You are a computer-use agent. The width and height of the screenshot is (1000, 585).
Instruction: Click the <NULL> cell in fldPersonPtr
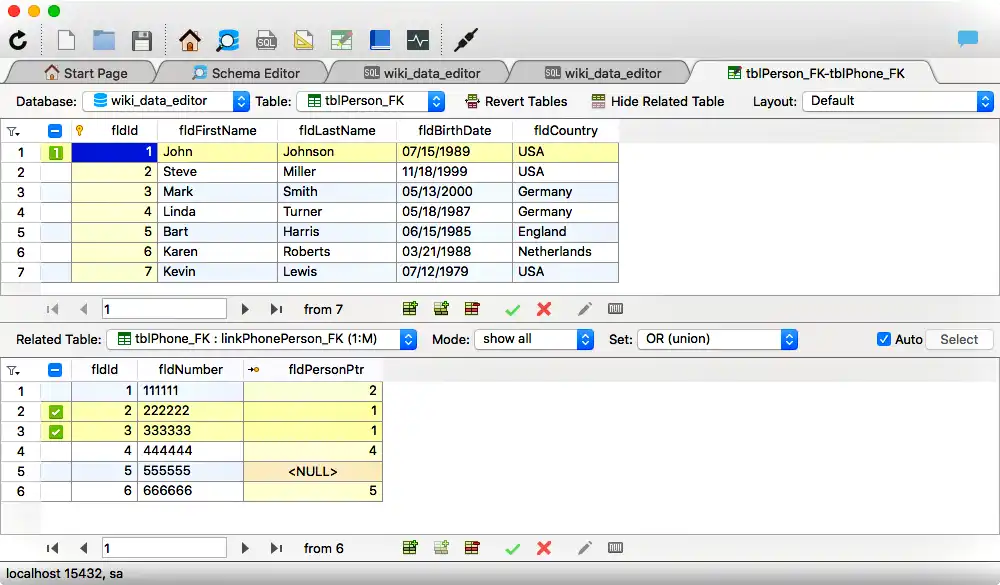pyautogui.click(x=312, y=471)
